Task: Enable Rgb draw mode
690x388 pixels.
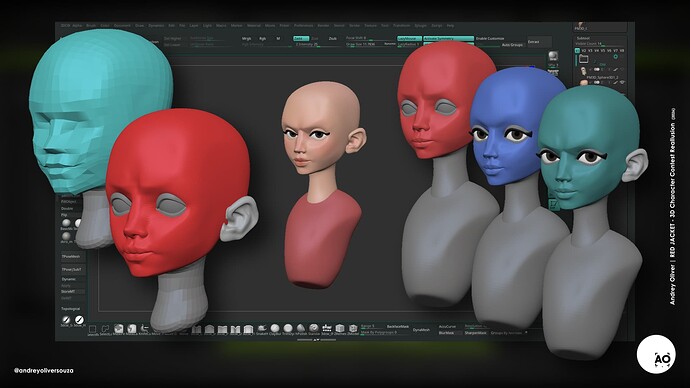Action: pos(263,38)
